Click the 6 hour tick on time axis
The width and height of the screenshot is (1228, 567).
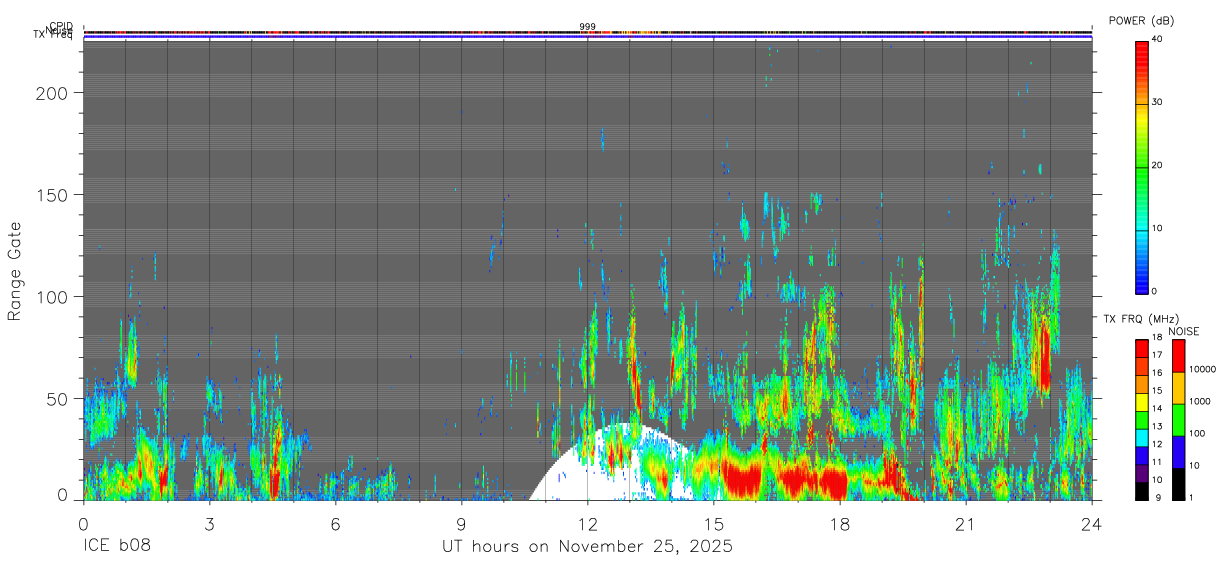coord(335,523)
